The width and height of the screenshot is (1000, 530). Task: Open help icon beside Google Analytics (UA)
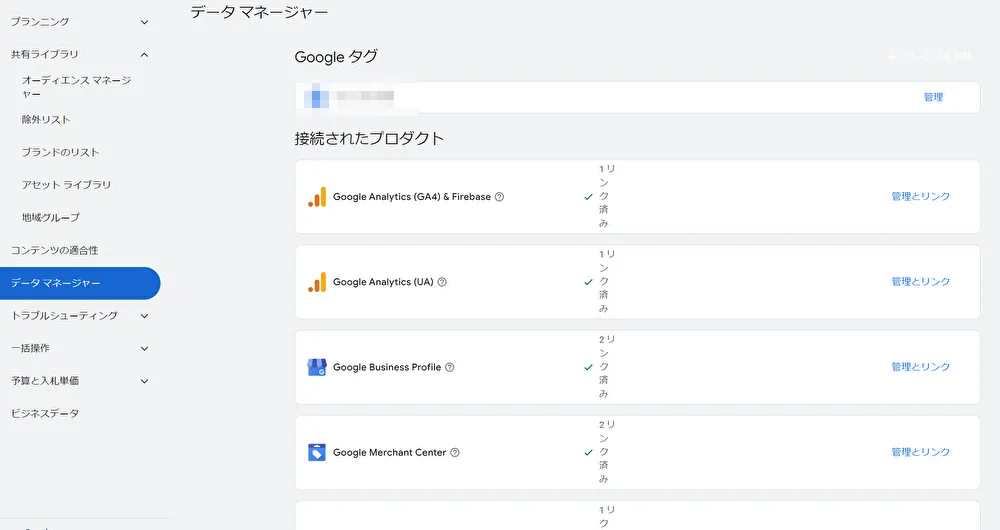coord(442,282)
